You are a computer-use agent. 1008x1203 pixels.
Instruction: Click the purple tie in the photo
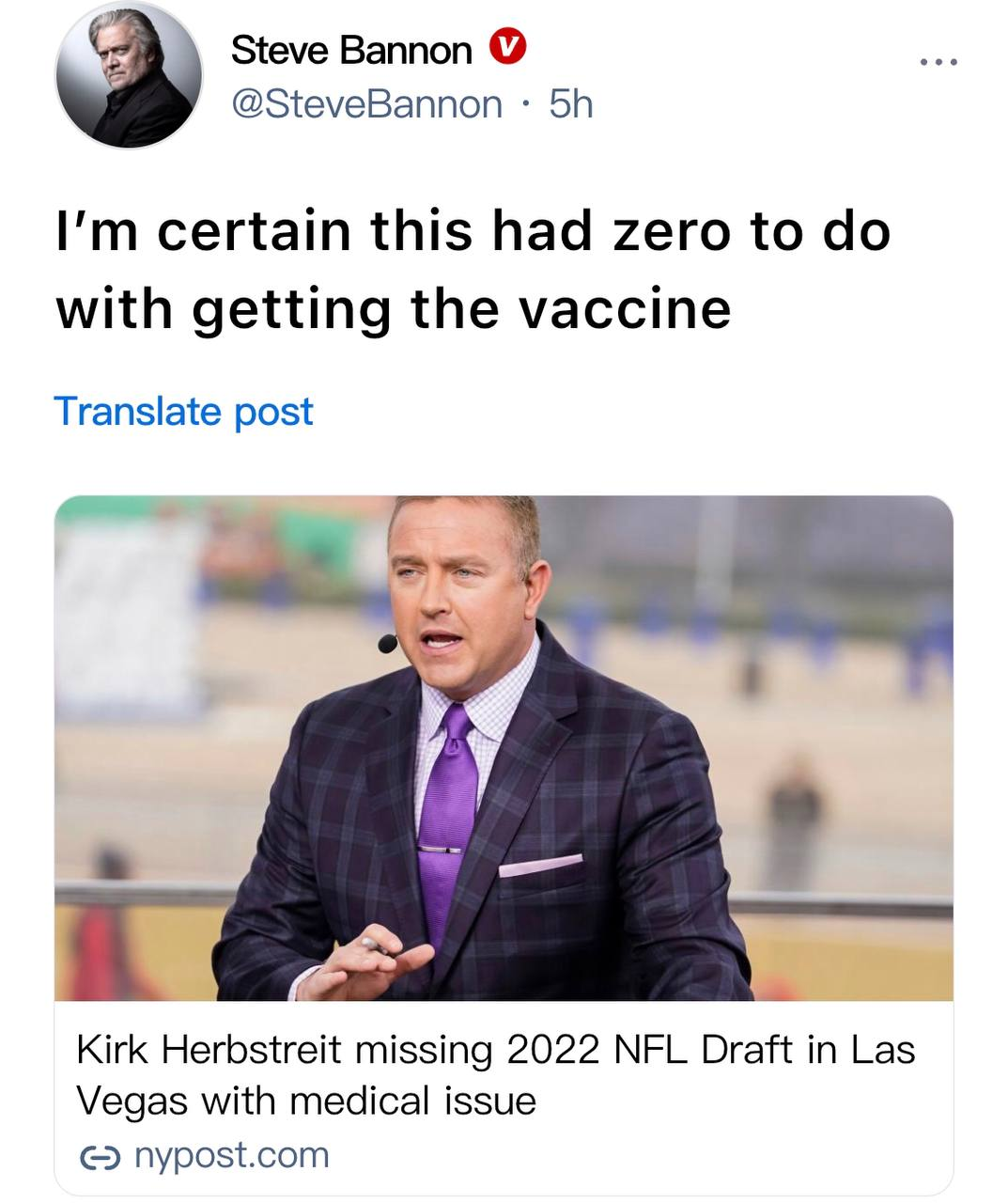tap(447, 818)
